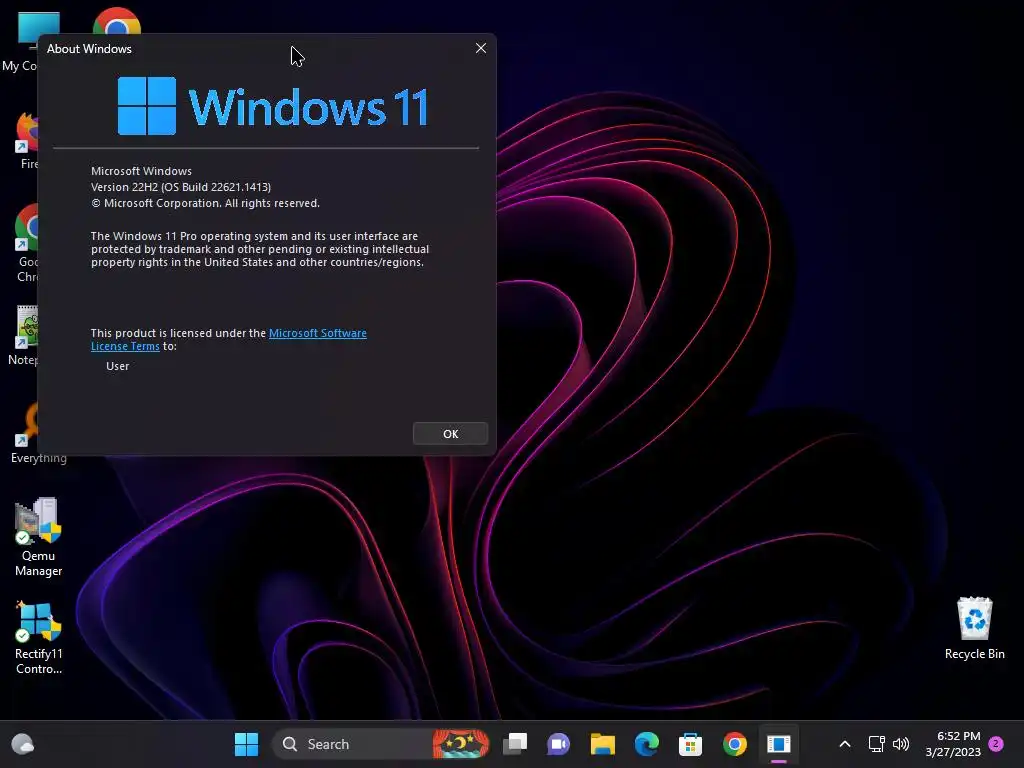This screenshot has height=768, width=1024.
Task: Click the Windows 11 logo in dialog
Action: [x=272, y=106]
